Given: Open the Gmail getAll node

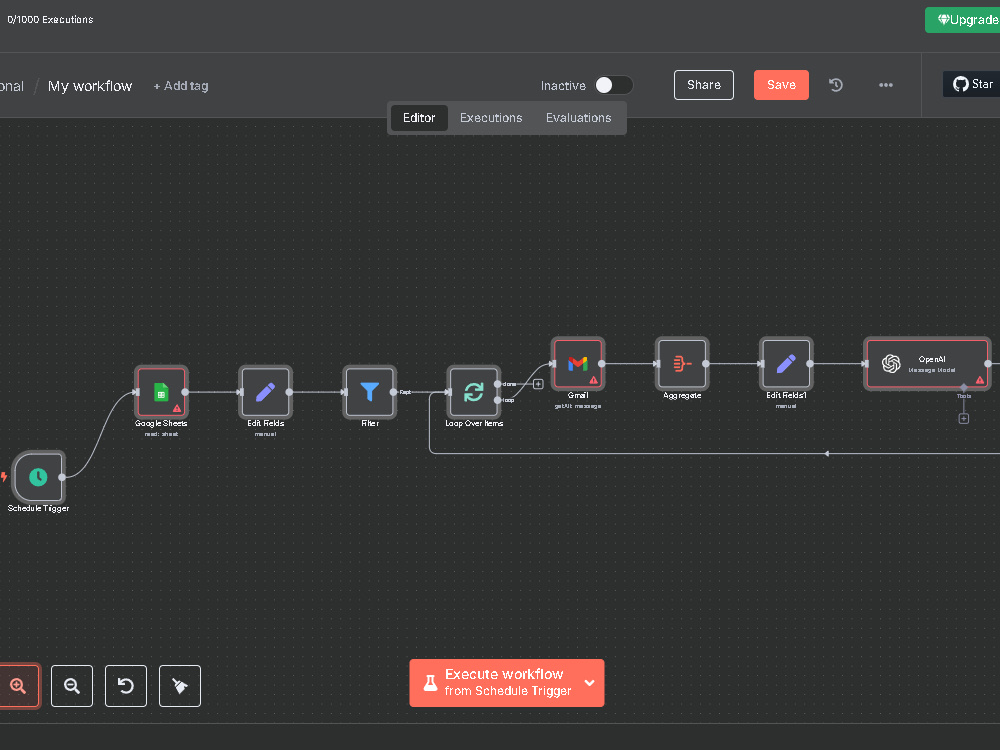Looking at the screenshot, I should (577, 364).
